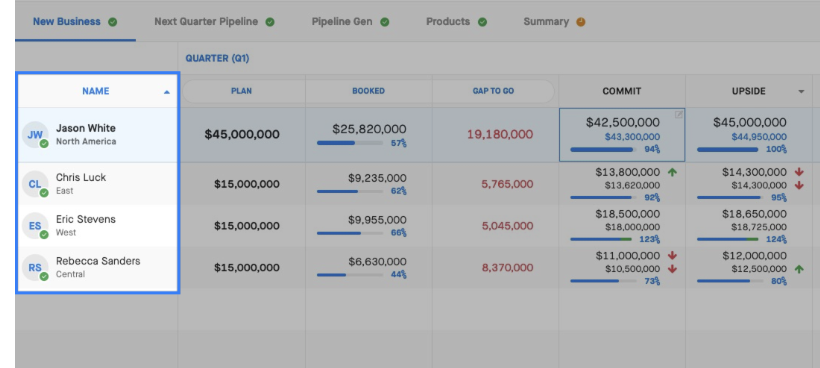
Task: Click the ES avatar for Eric Stevens
Action: [35, 226]
